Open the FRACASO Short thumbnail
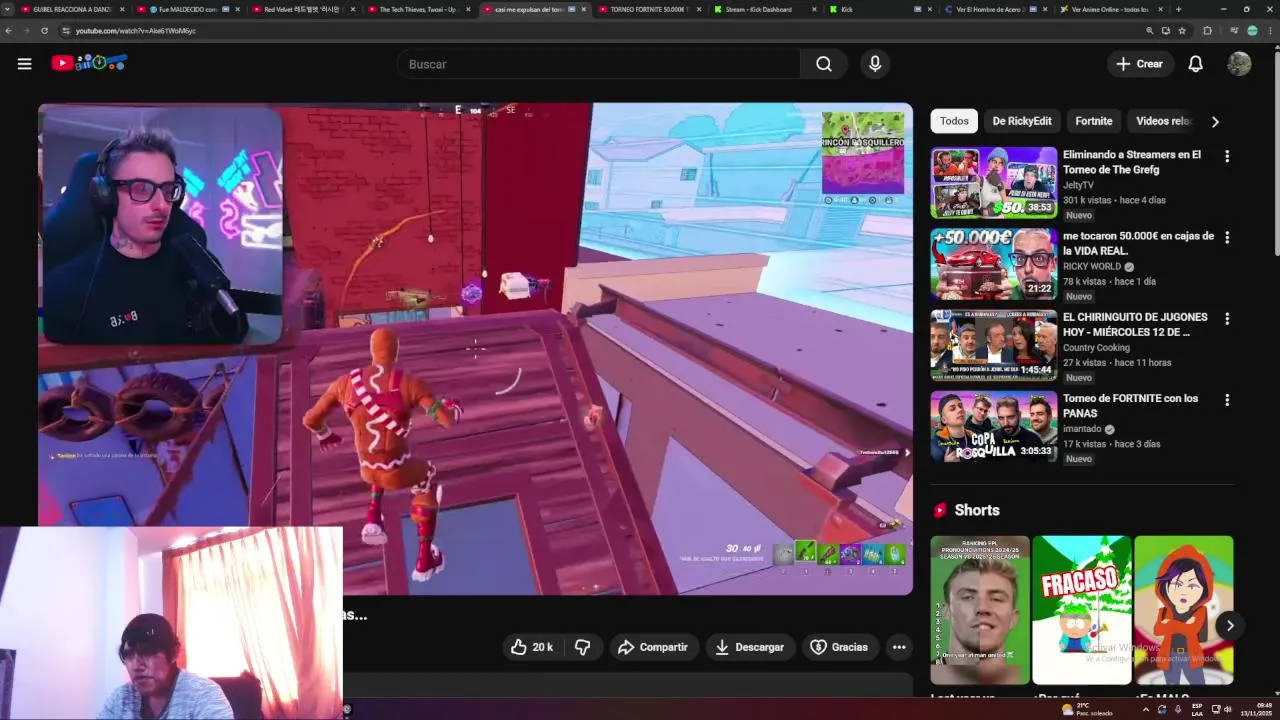Screen dimensions: 1280x720 (1082, 610)
